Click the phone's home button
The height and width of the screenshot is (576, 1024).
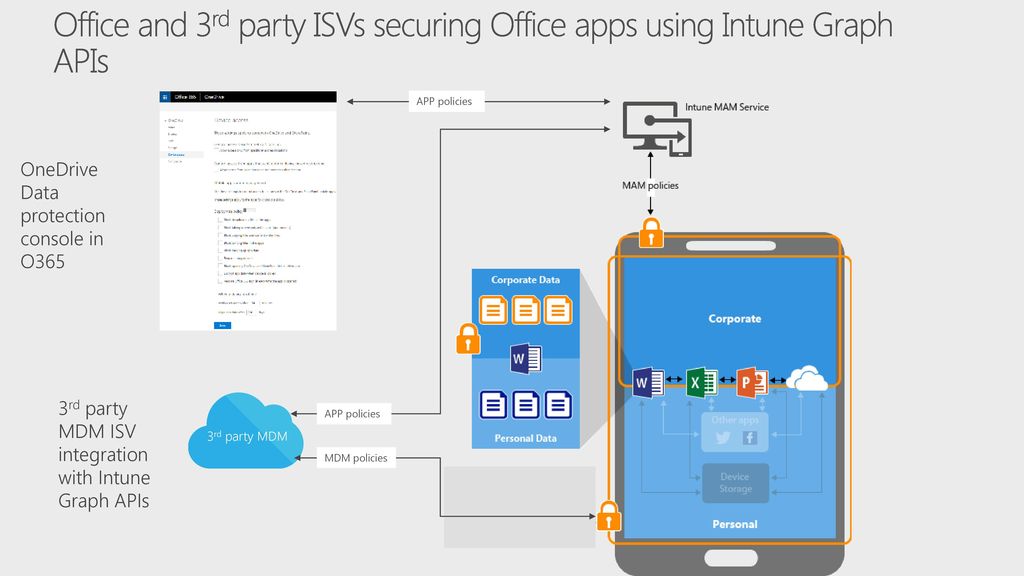(731, 558)
